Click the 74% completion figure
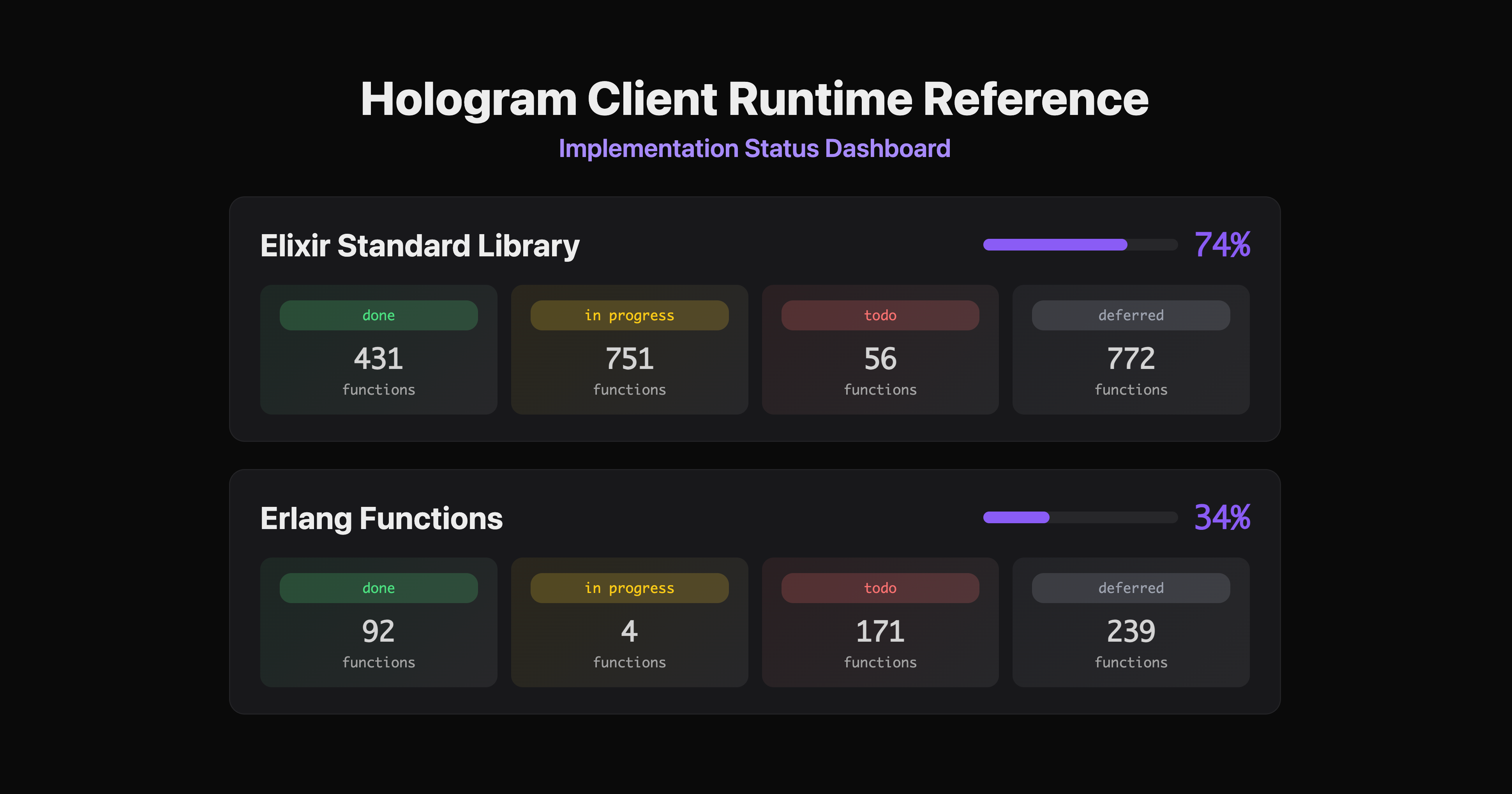 click(1222, 245)
